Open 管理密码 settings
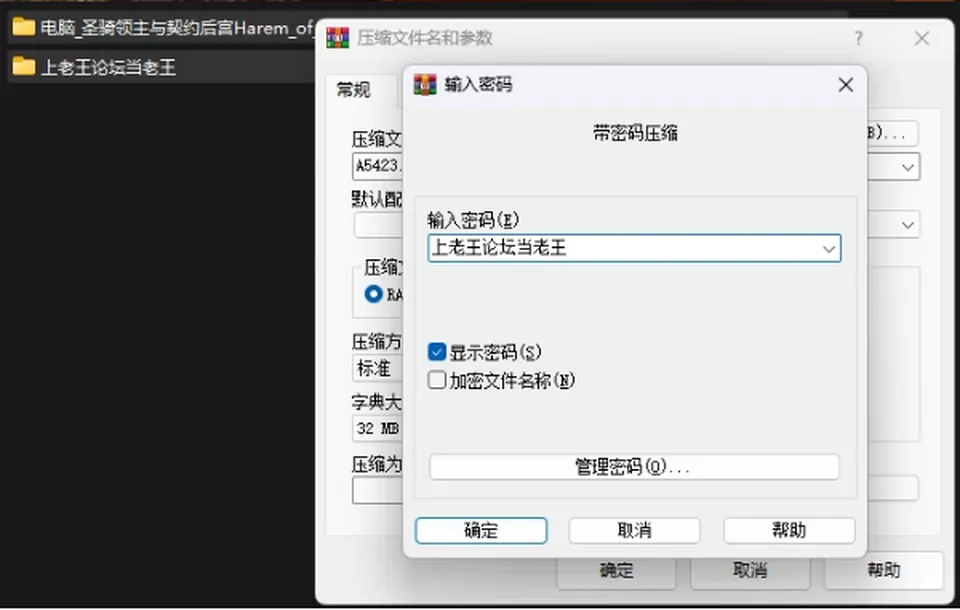Viewport: 960px width, 610px height. (x=634, y=467)
